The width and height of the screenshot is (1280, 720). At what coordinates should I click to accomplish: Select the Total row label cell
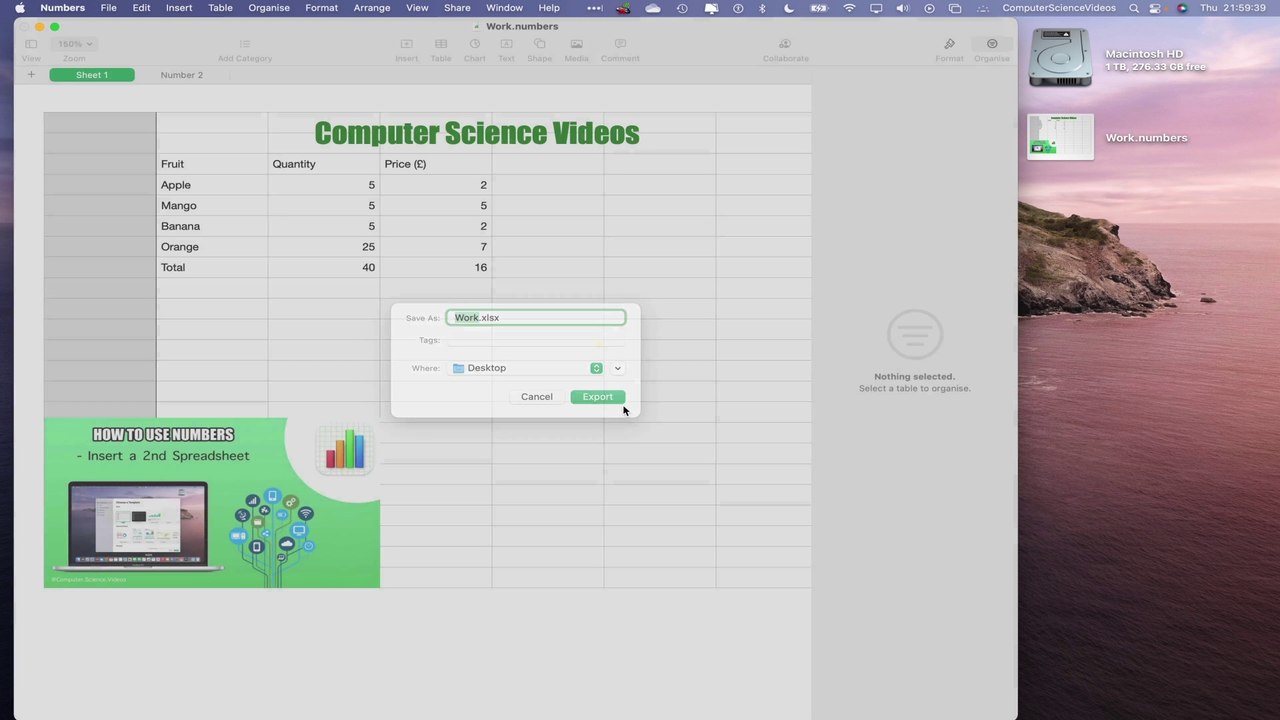[x=212, y=267]
